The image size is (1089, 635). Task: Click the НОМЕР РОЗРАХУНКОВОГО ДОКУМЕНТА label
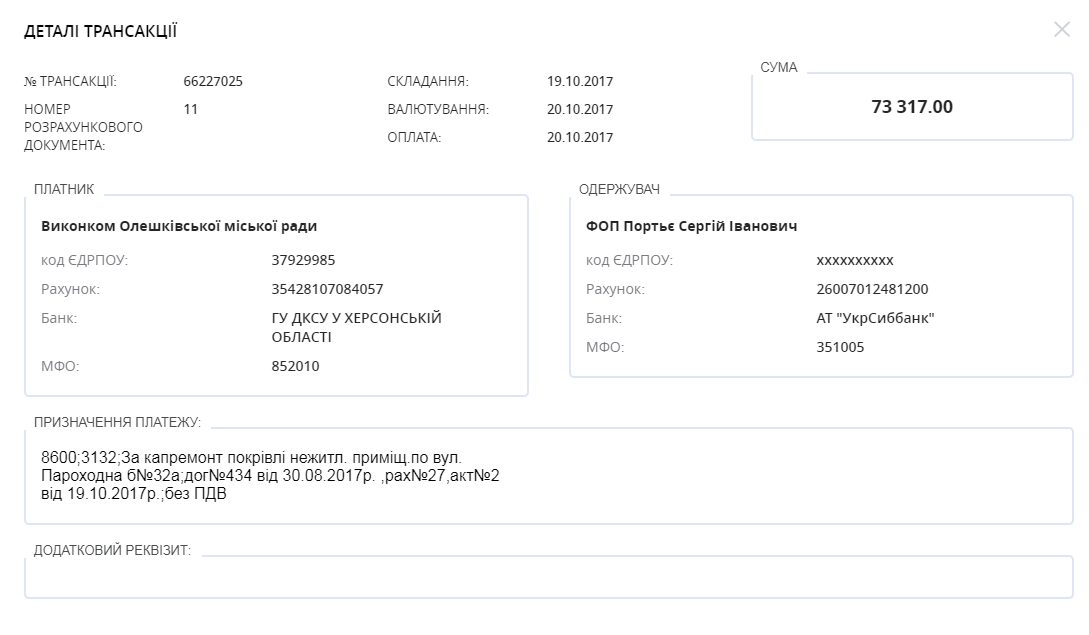83,127
